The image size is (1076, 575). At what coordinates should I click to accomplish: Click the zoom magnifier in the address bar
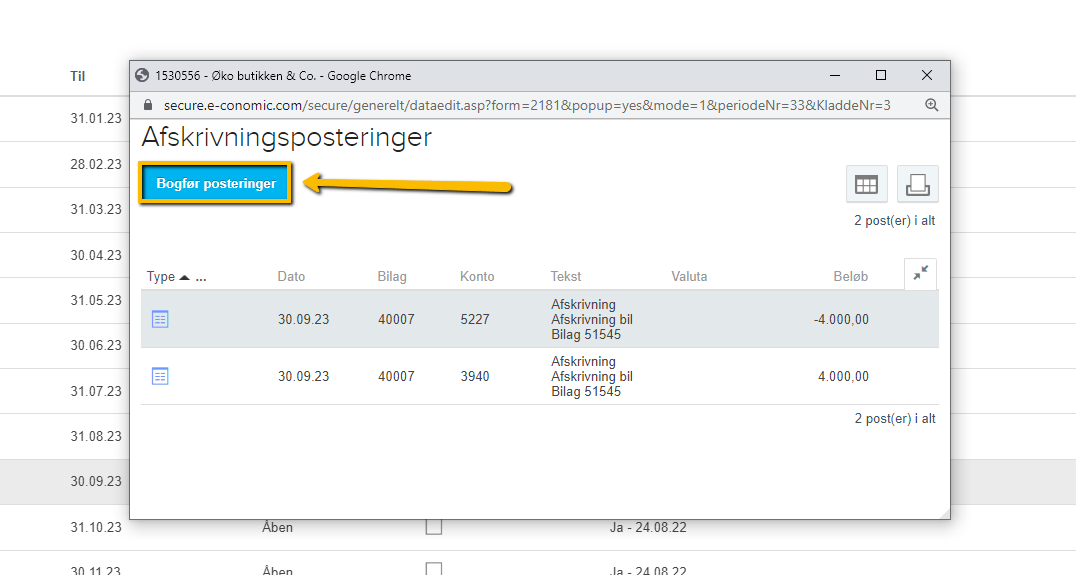931,105
